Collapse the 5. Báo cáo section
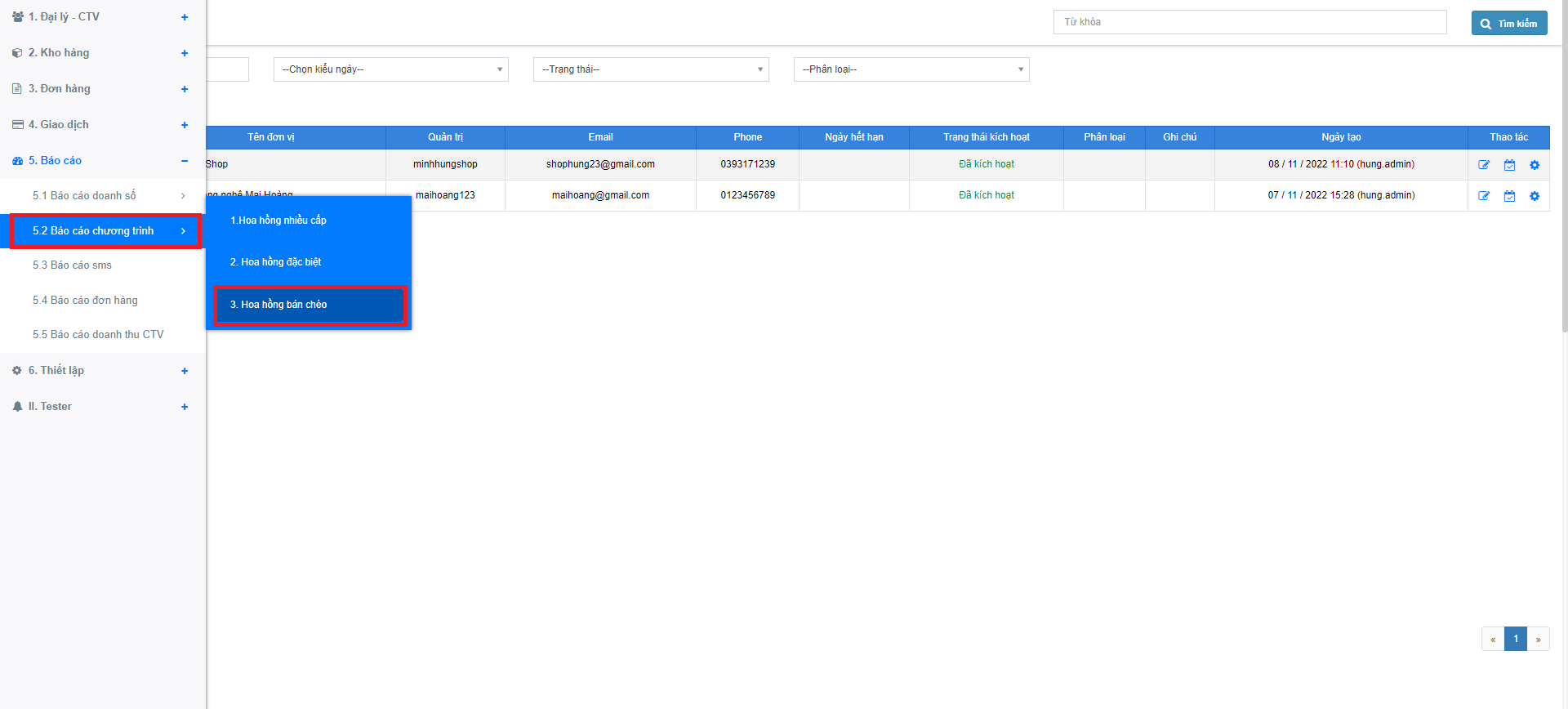 pos(185,161)
